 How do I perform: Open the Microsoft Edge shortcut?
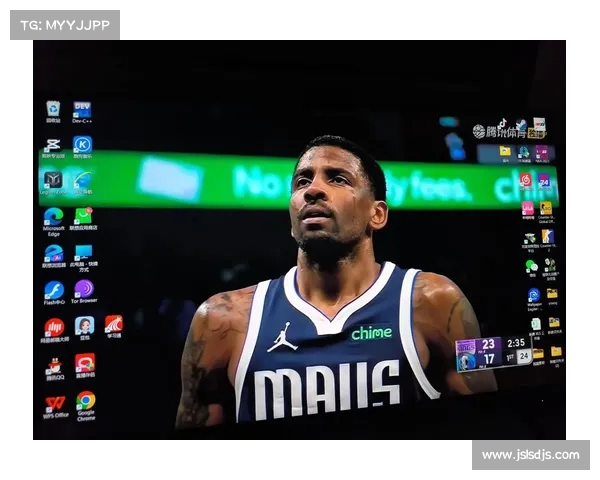click(x=53, y=217)
